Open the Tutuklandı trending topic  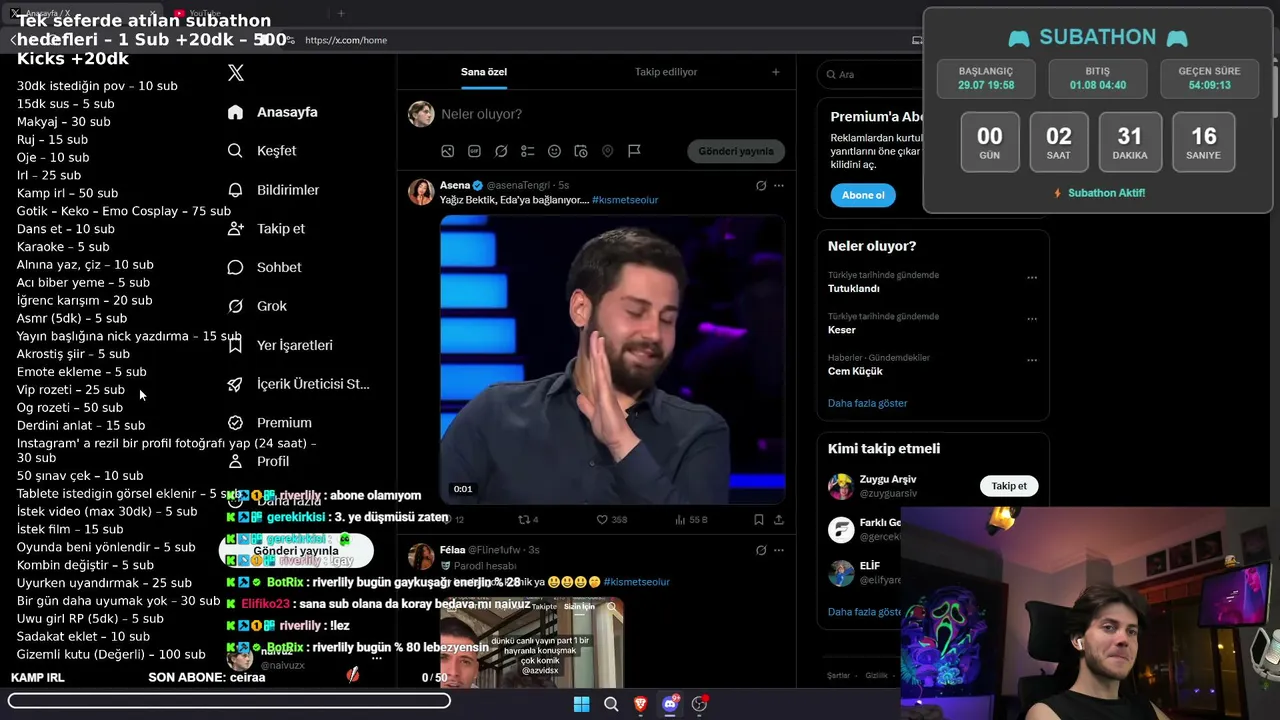[854, 288]
